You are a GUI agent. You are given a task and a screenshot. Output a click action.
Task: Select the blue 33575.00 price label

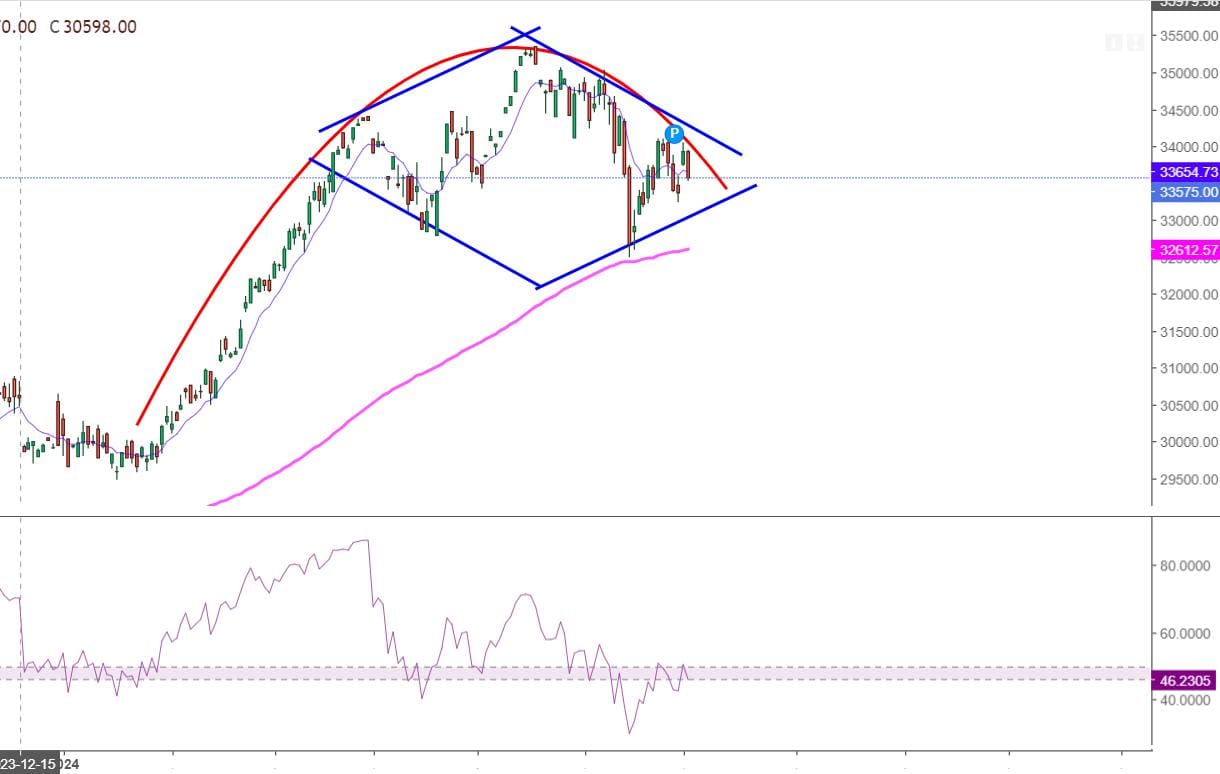[x=1187, y=192]
